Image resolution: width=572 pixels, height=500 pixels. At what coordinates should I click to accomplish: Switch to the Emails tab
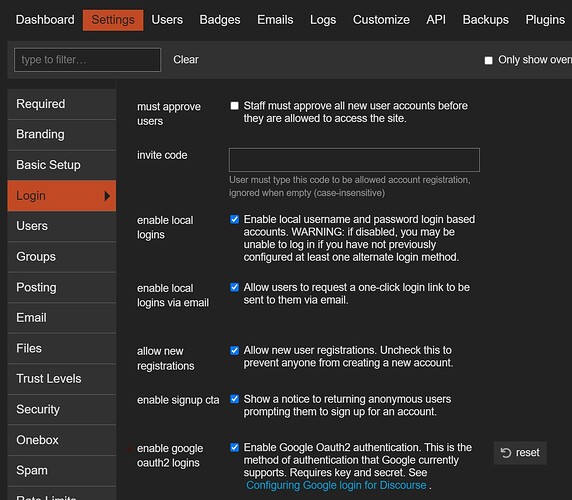click(275, 20)
